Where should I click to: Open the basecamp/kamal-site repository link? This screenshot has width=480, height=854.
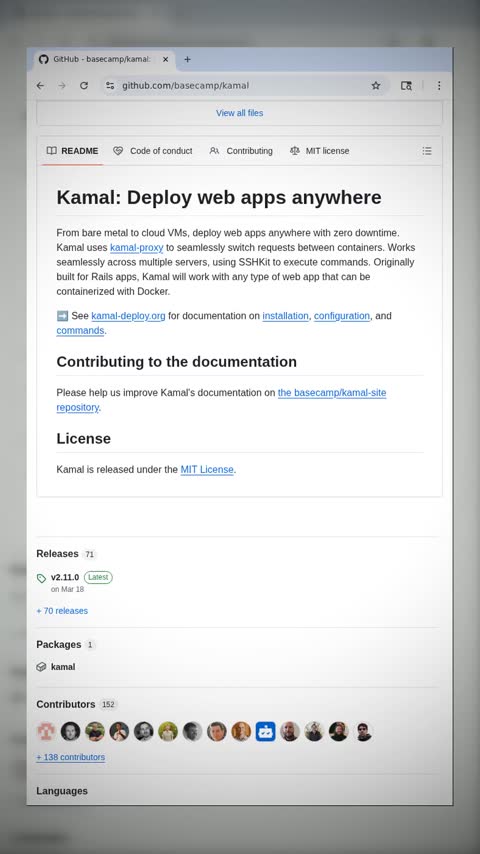pos(332,393)
